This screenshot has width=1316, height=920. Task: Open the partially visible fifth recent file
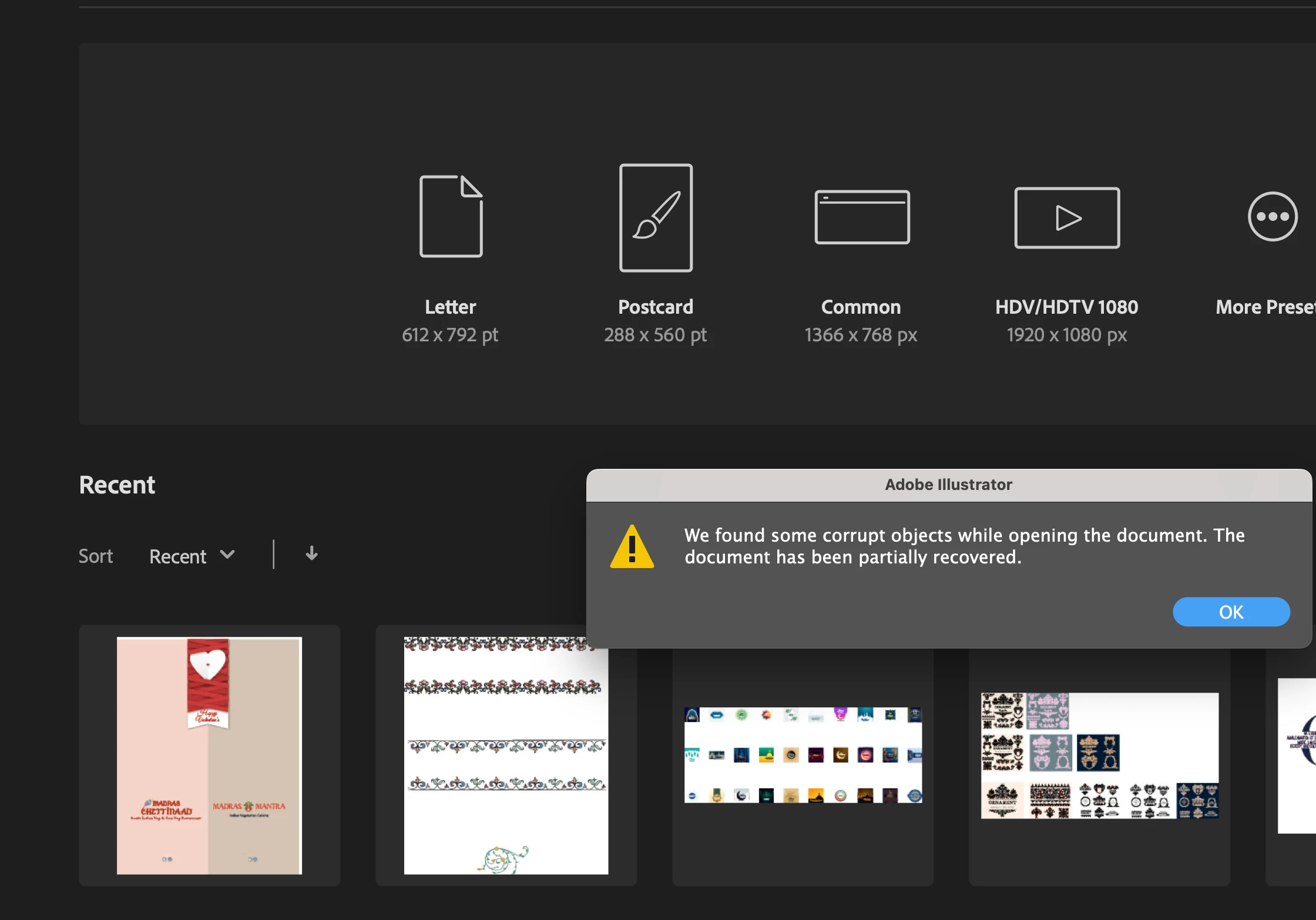tap(1297, 756)
